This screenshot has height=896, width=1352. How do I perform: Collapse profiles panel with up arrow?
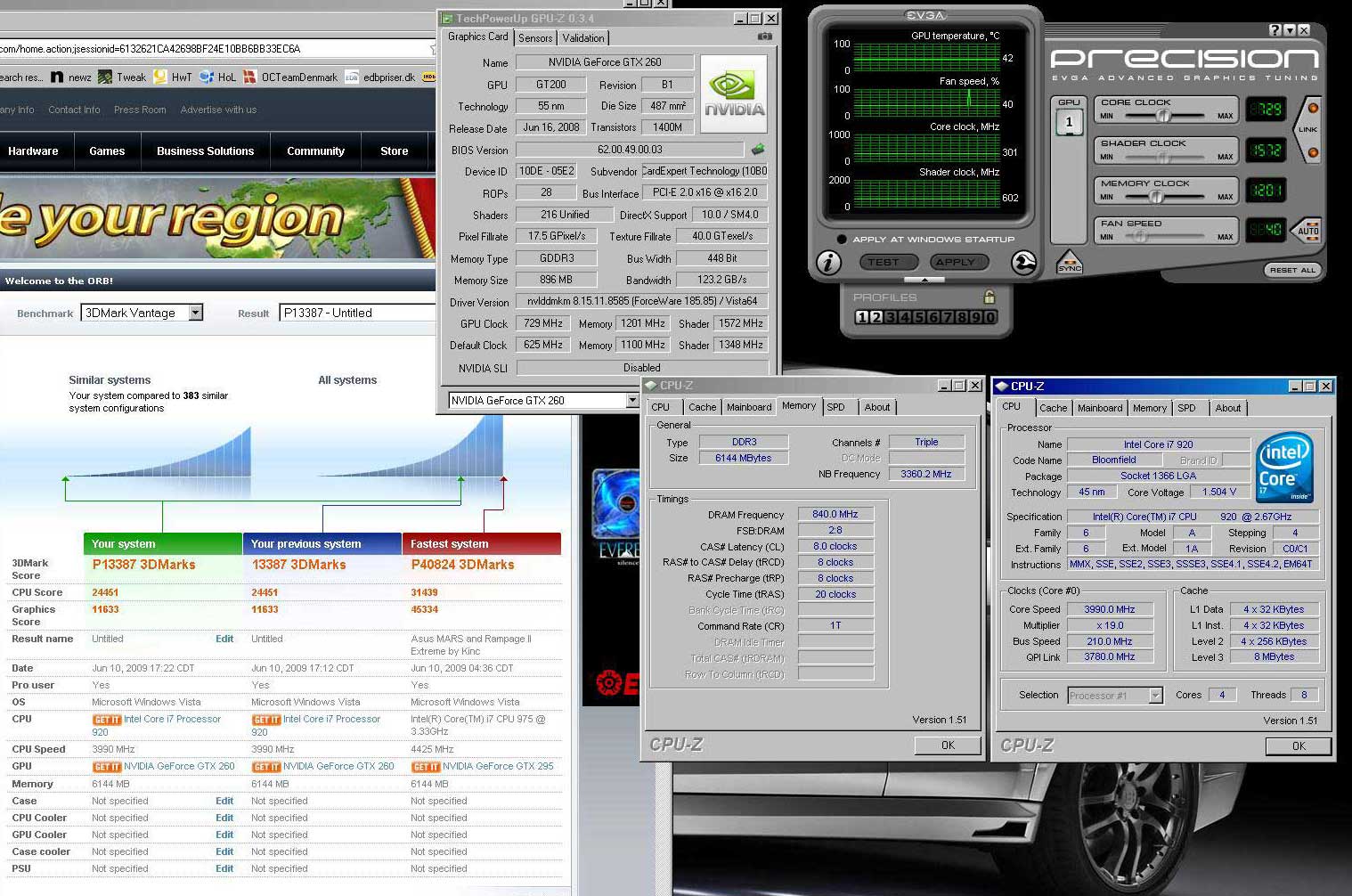(925, 280)
